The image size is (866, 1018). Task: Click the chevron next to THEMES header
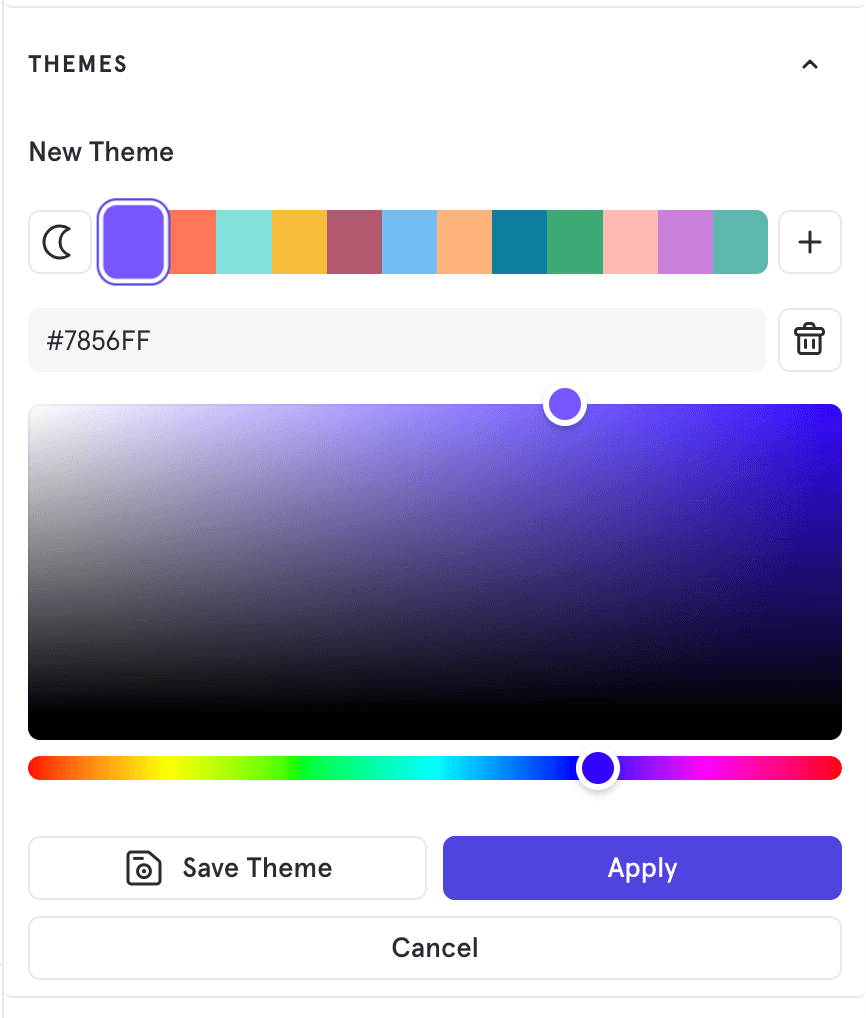point(810,64)
